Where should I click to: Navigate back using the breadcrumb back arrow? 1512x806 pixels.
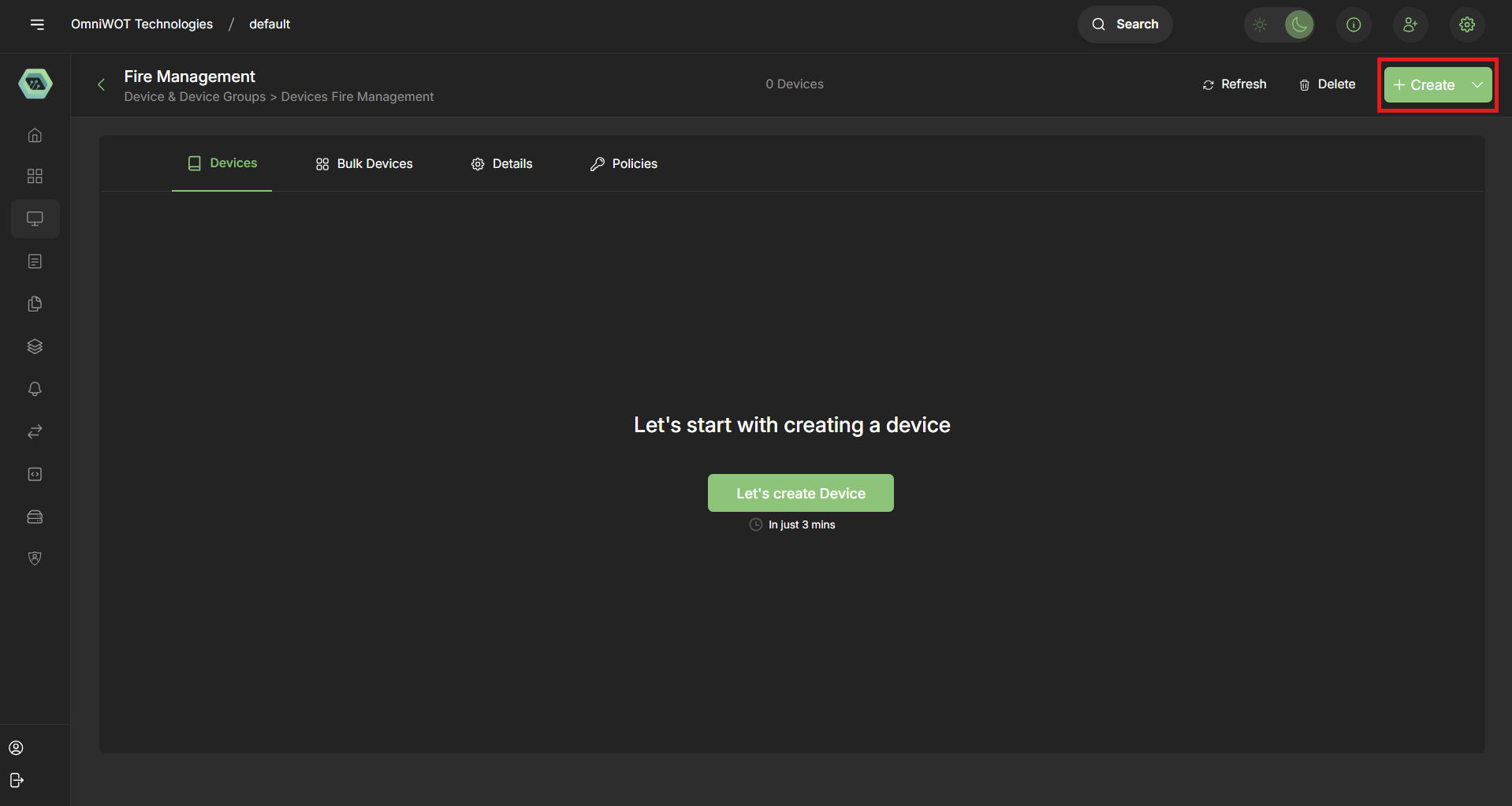(101, 84)
